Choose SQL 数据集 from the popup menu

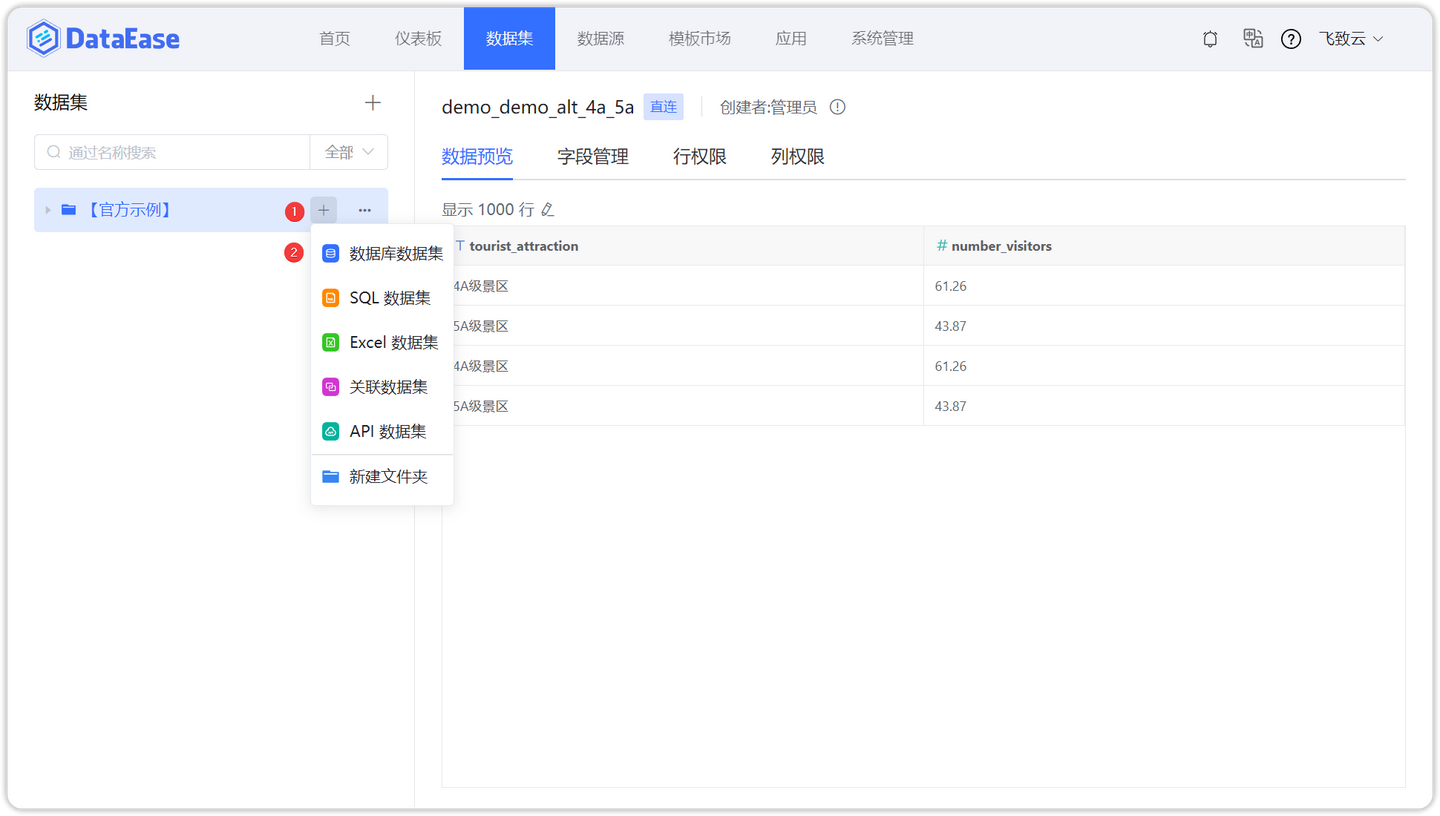pos(382,298)
